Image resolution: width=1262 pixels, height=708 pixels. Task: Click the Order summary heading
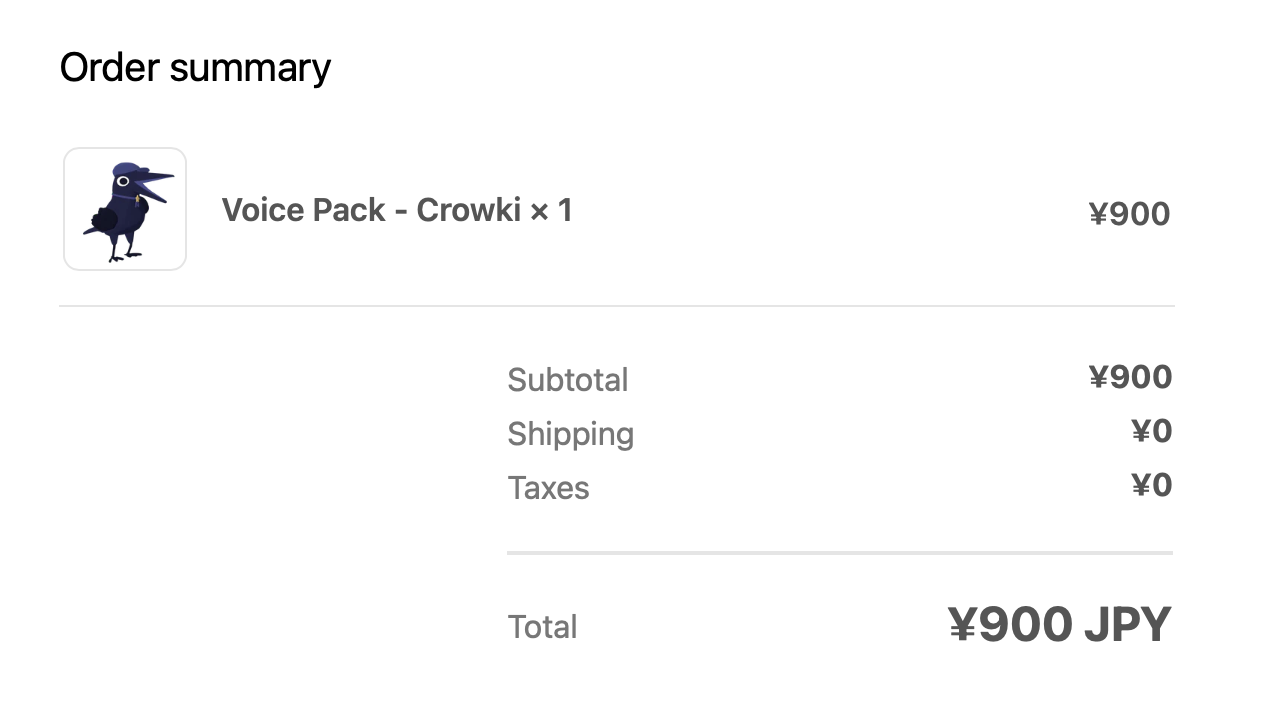[195, 68]
